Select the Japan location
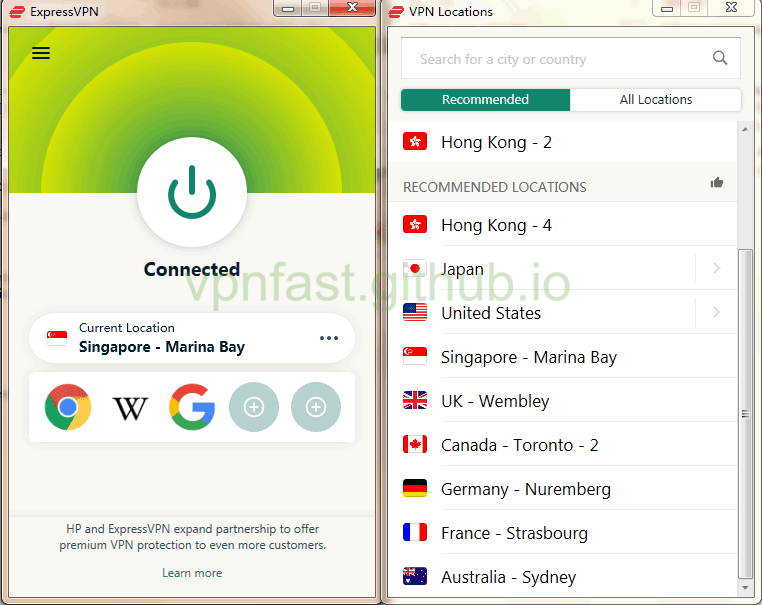The image size is (762, 605). [x=542, y=269]
